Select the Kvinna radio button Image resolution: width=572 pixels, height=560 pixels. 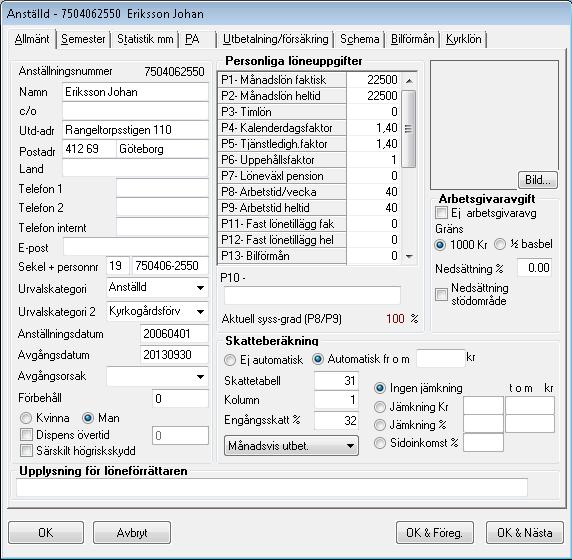(x=26, y=418)
